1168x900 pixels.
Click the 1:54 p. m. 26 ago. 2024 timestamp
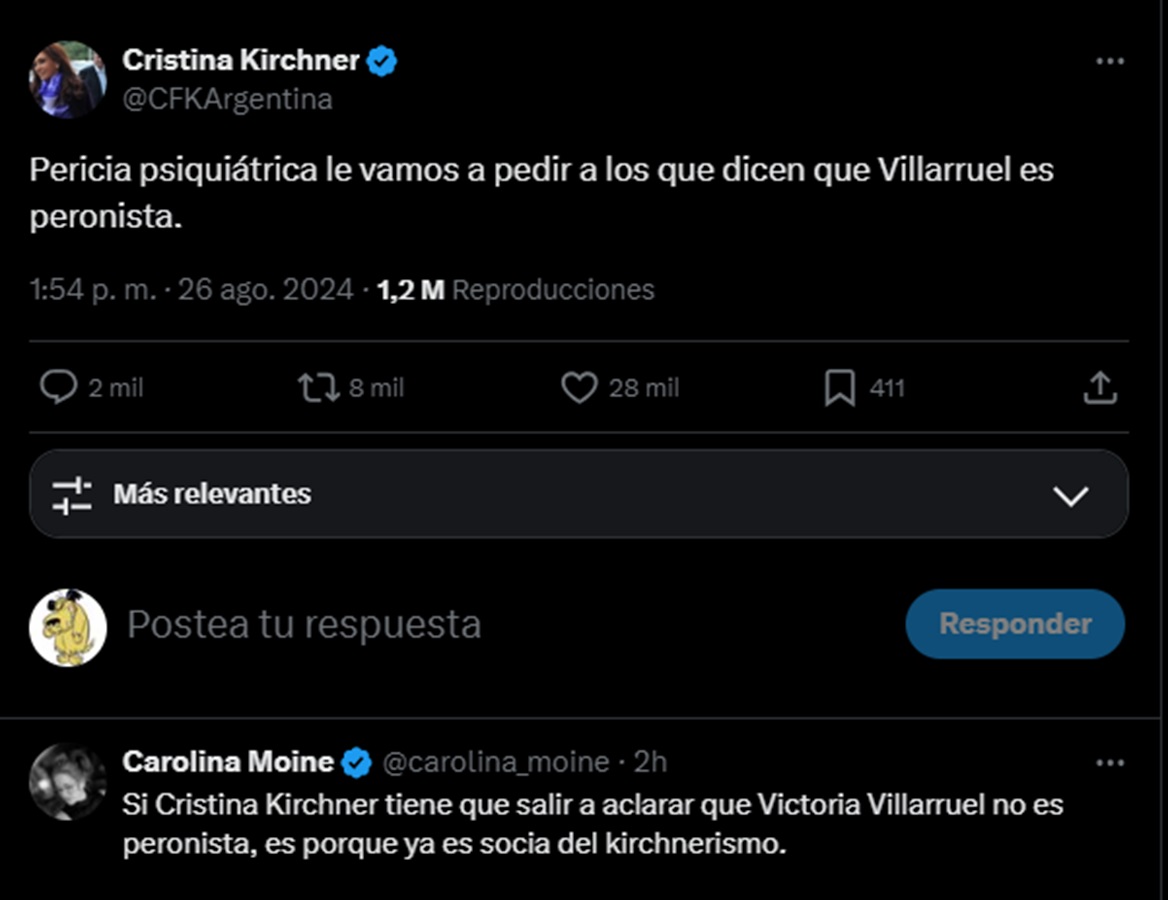coord(191,290)
